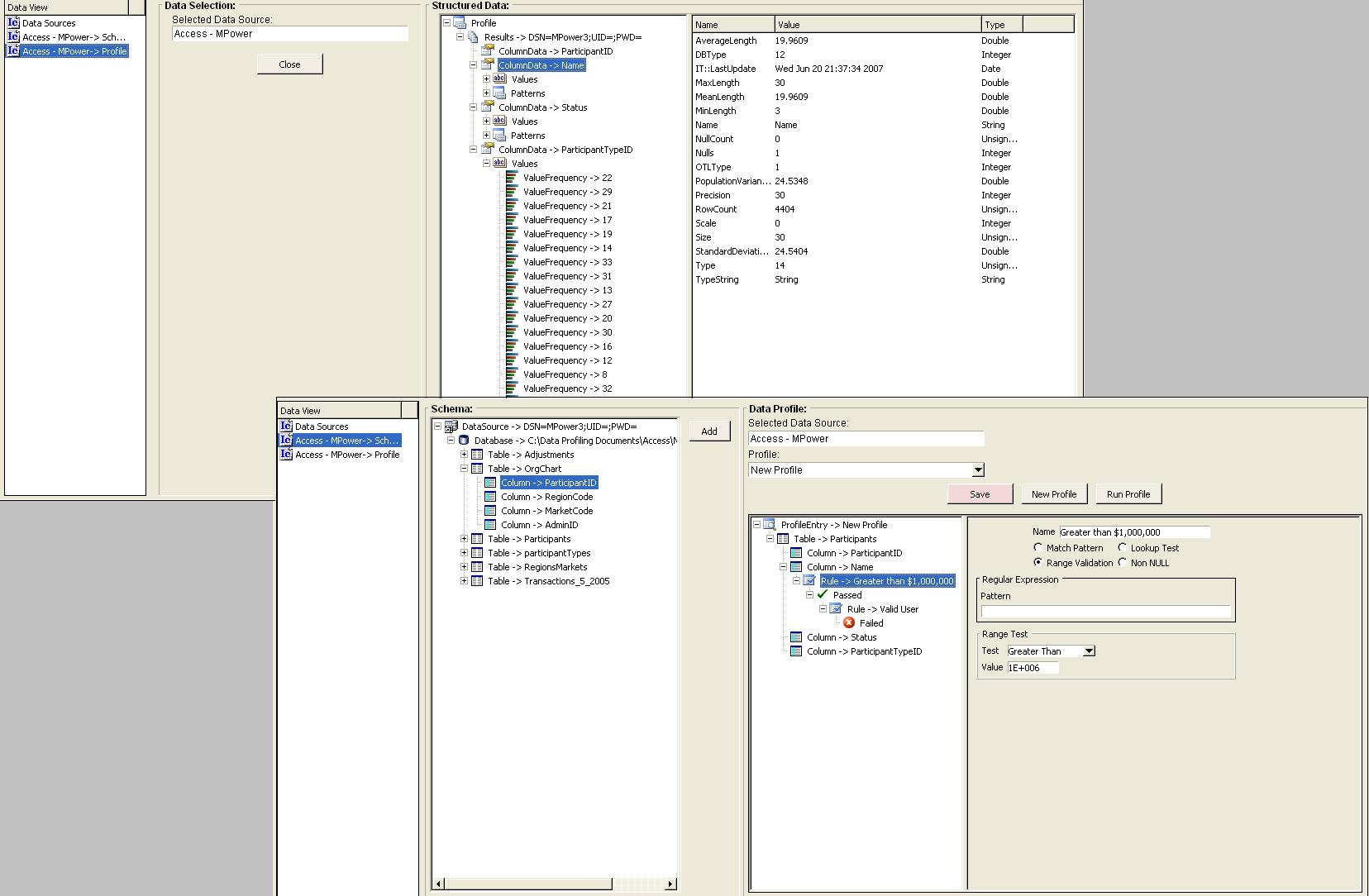Viewport: 1369px width, 896px height.
Task: Expand the Table Transactions_5_2005 node
Action: pyautogui.click(x=464, y=581)
